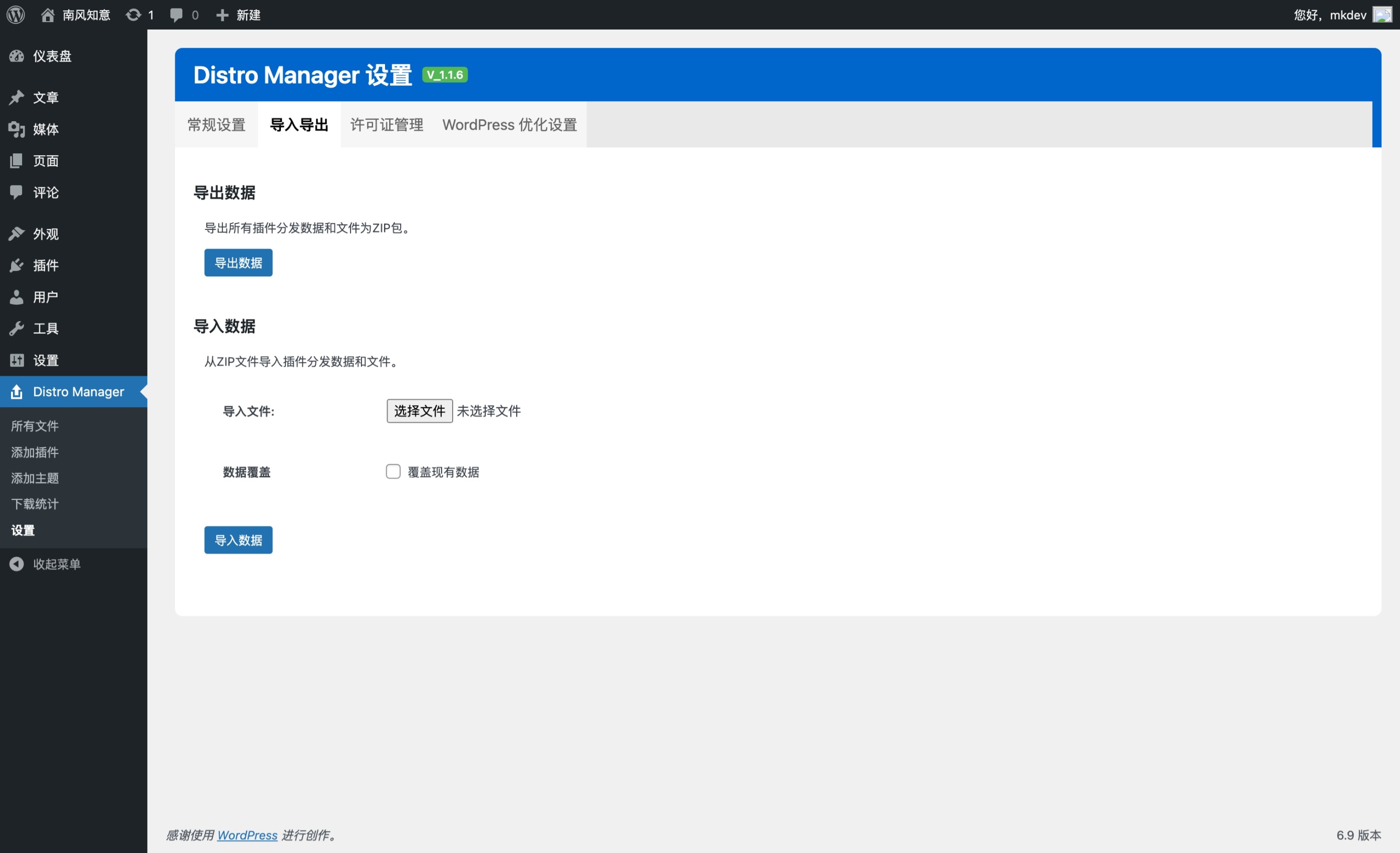Open the 插件 plugins menu
The height and width of the screenshot is (853, 1400).
46,265
